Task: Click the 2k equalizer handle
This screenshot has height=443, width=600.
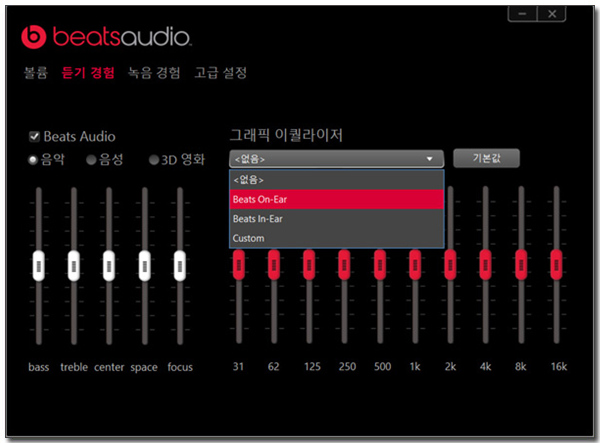Action: (x=450, y=264)
